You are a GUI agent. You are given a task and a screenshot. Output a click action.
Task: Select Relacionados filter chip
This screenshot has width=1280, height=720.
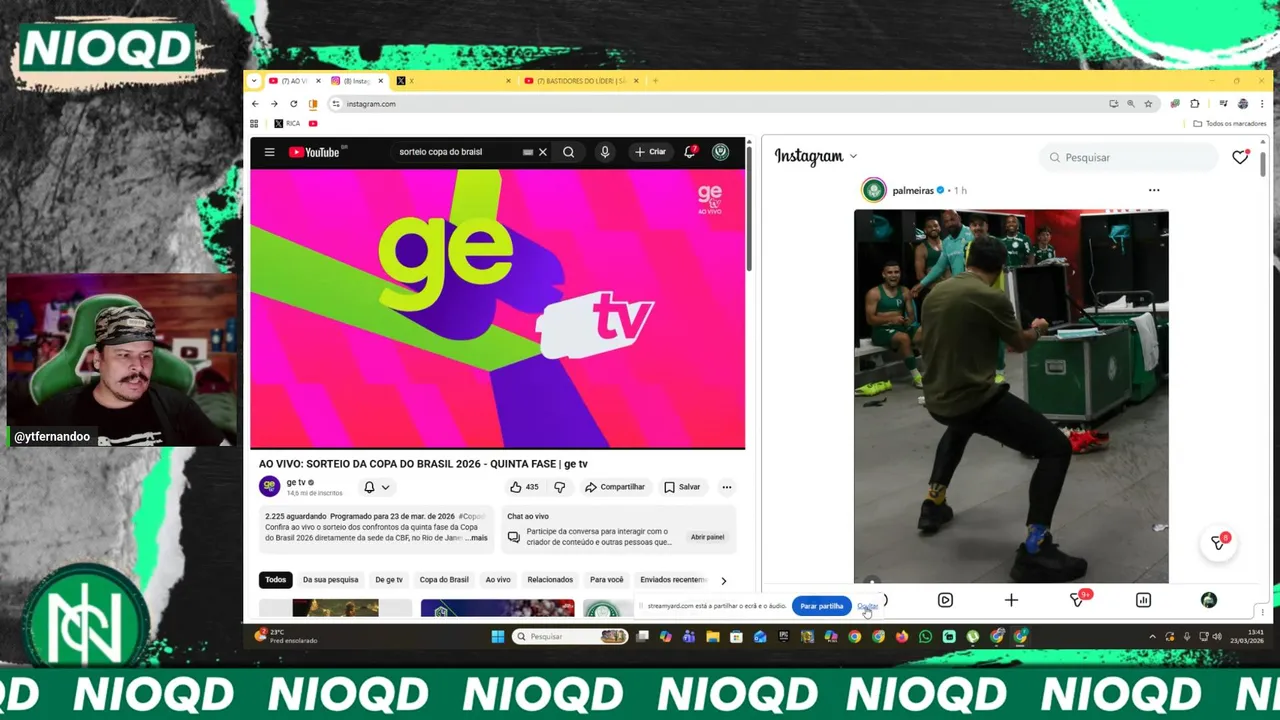tap(550, 580)
